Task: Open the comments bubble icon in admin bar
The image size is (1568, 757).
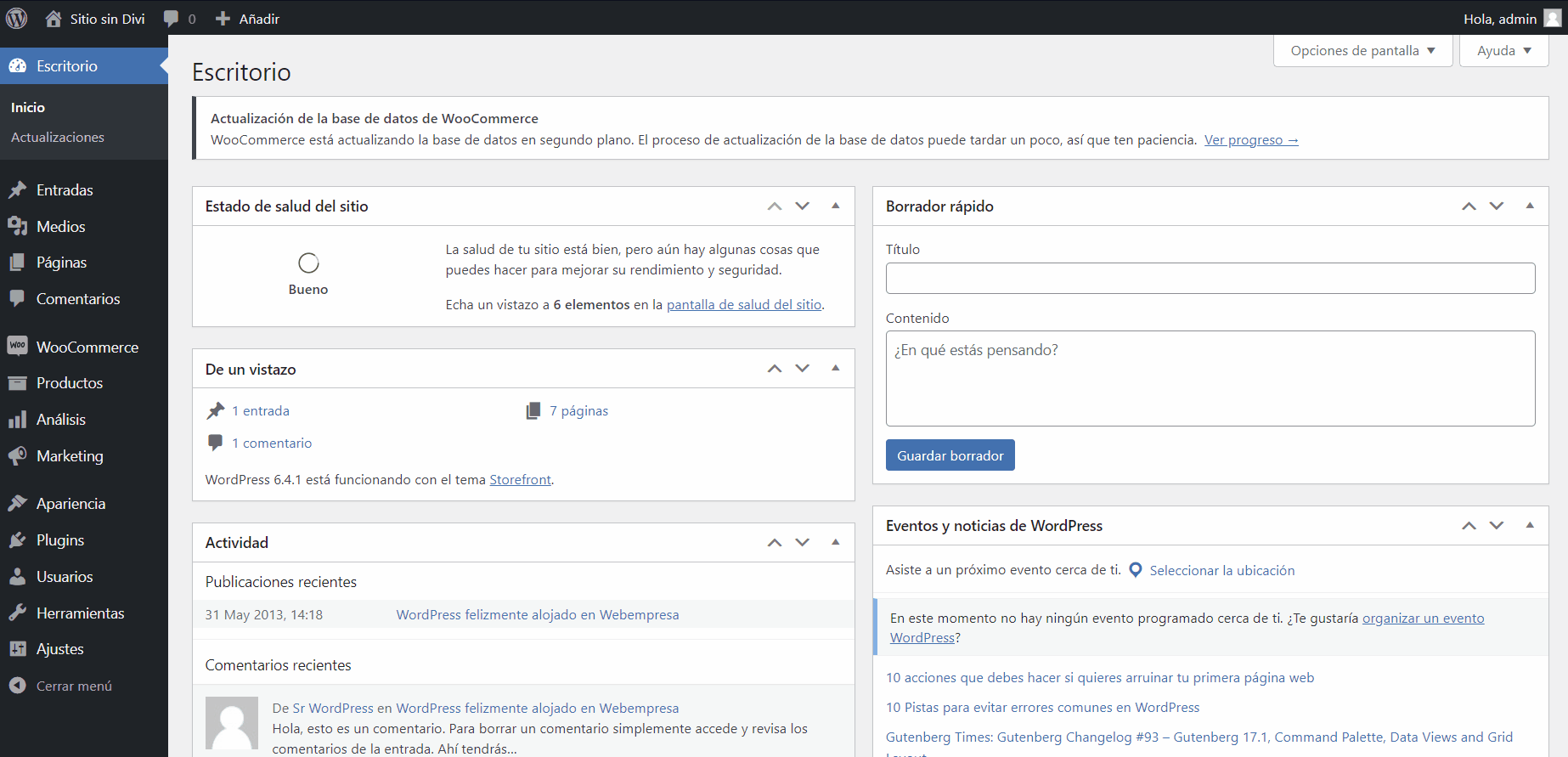Action: pyautogui.click(x=172, y=19)
